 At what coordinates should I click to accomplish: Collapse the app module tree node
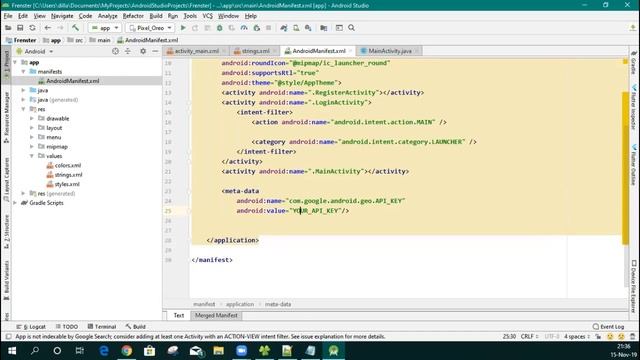click(x=15, y=62)
